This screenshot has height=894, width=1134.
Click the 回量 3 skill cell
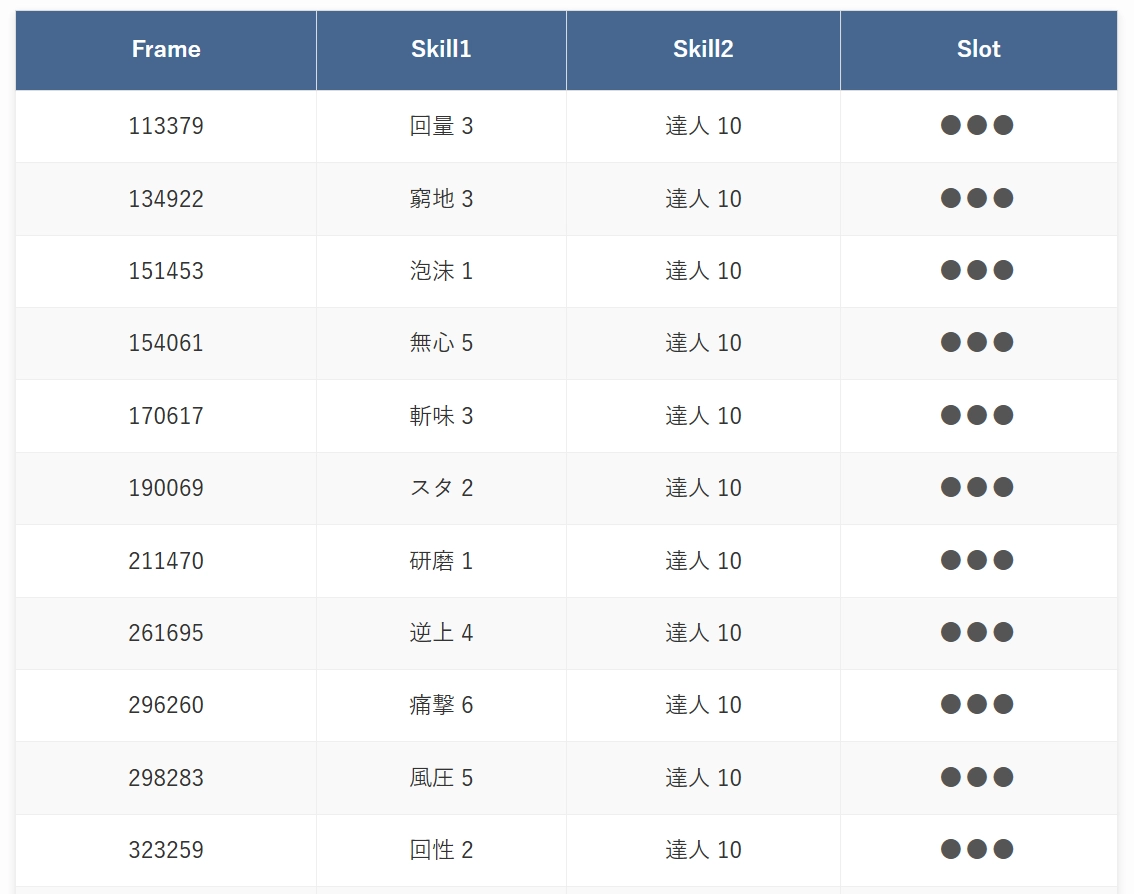coord(441,126)
